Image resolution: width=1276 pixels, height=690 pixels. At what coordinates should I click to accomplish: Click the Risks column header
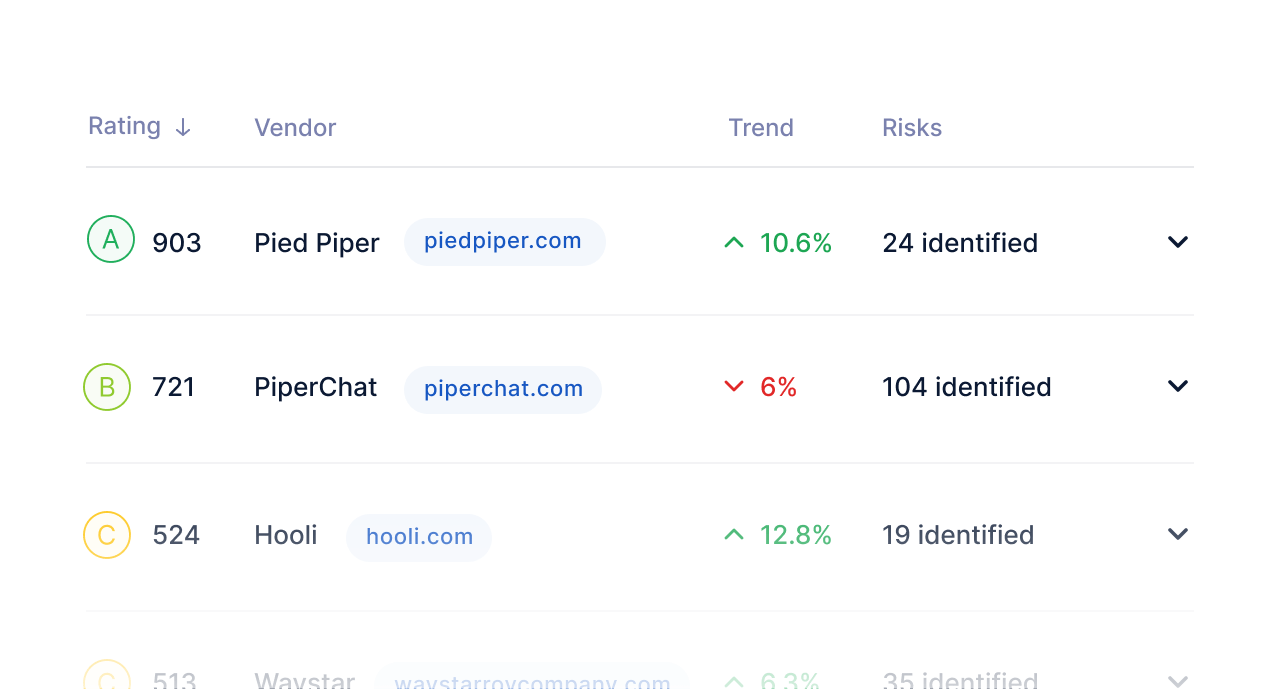pos(912,128)
